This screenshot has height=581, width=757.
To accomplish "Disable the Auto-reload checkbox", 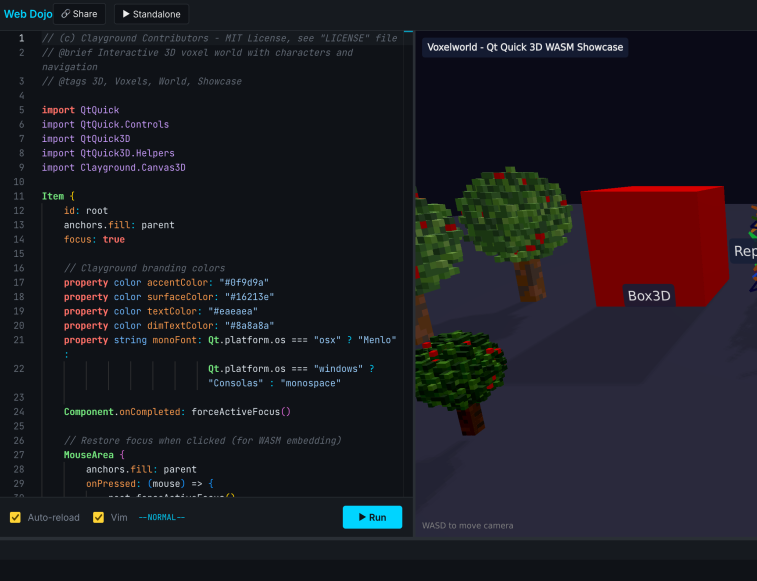I will 15,517.
